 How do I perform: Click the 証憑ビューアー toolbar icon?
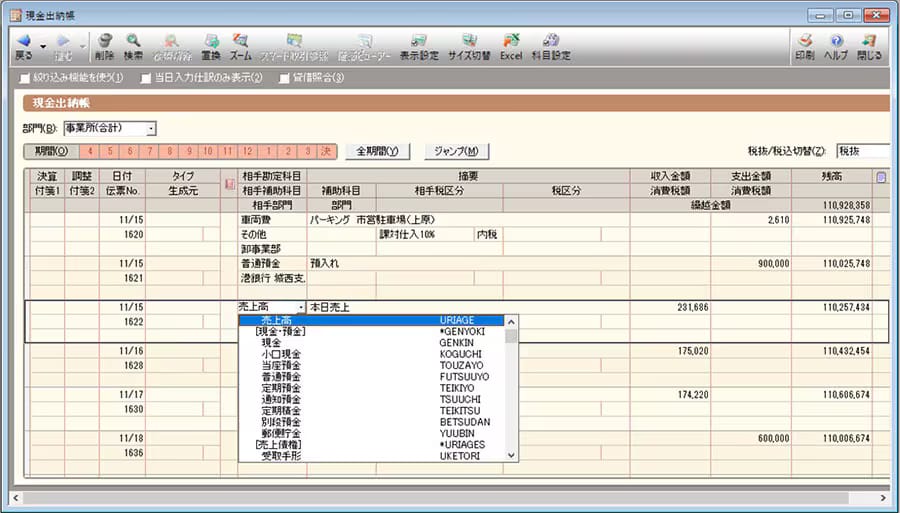[364, 41]
